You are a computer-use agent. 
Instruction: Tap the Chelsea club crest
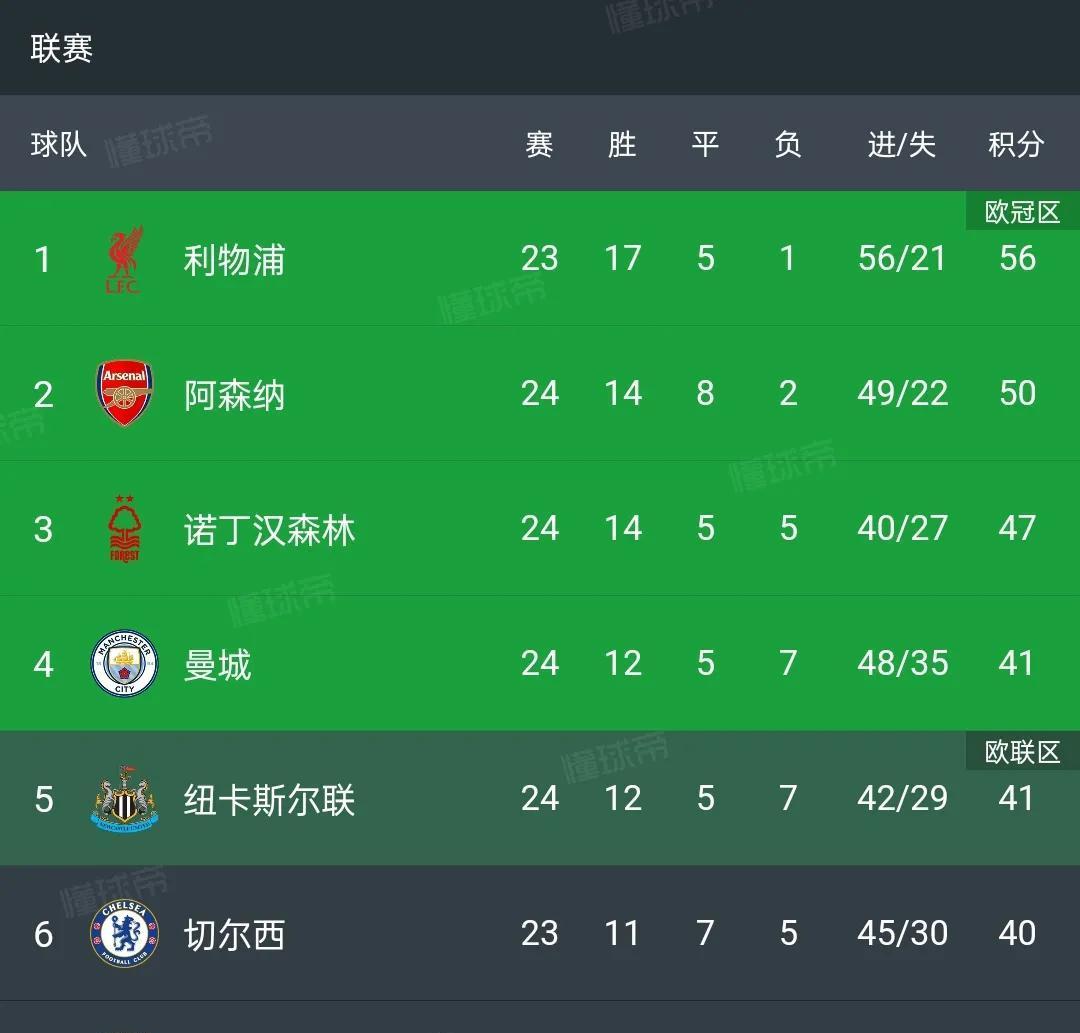coord(125,933)
